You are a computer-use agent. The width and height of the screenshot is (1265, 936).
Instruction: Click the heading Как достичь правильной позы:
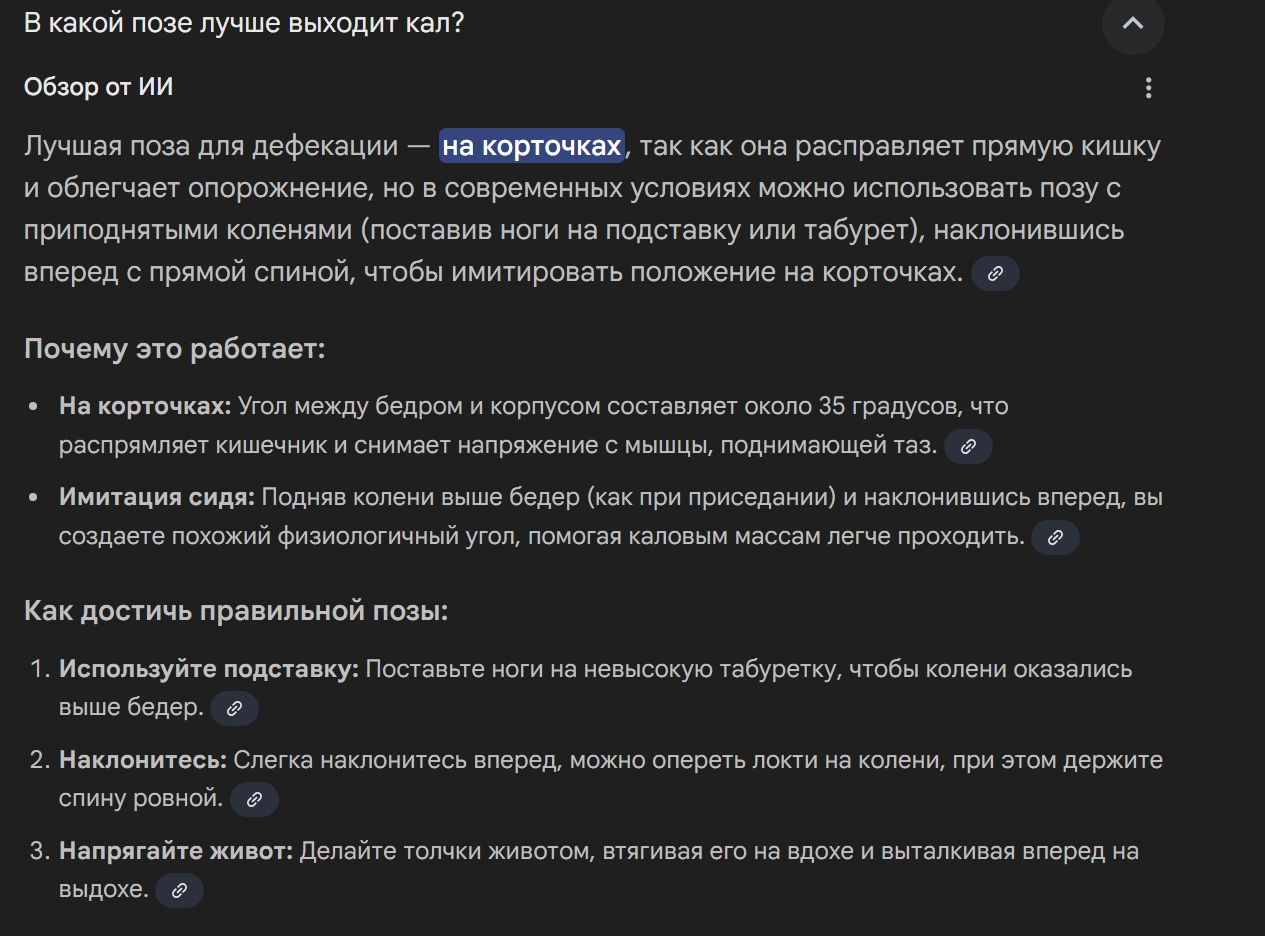point(236,611)
